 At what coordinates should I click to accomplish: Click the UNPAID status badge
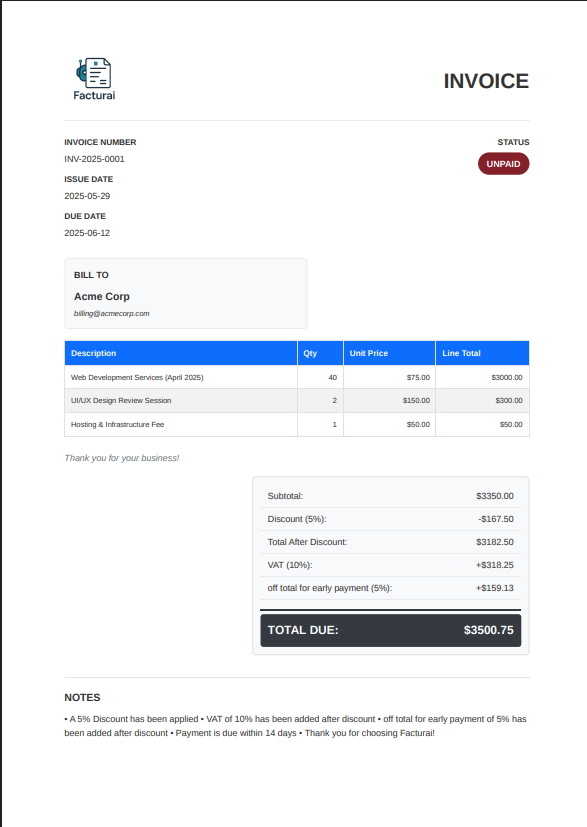[503, 164]
